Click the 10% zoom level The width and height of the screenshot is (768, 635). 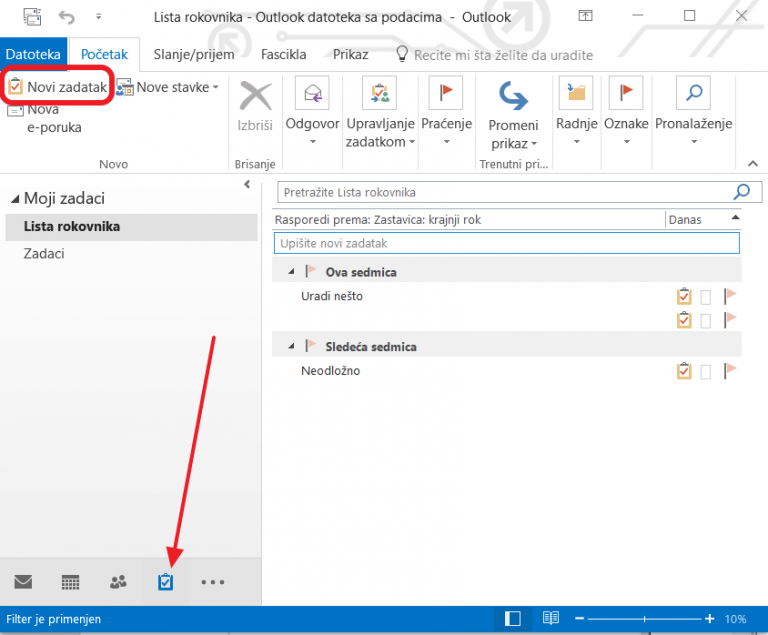(x=736, y=619)
